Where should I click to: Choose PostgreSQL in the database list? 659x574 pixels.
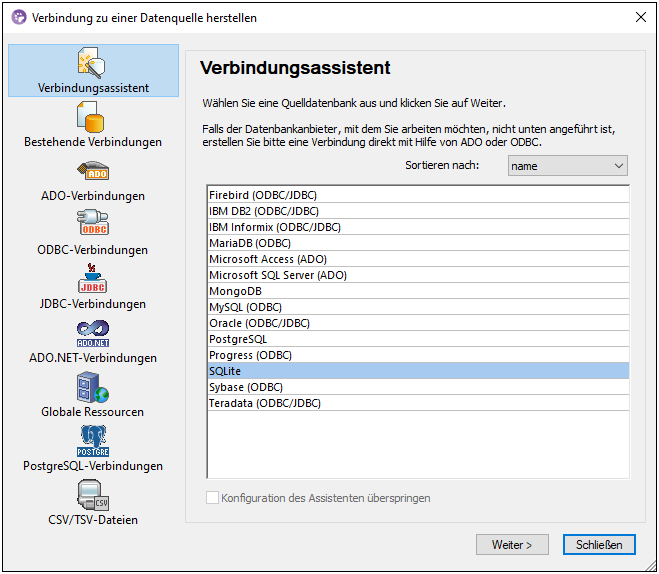click(418, 339)
